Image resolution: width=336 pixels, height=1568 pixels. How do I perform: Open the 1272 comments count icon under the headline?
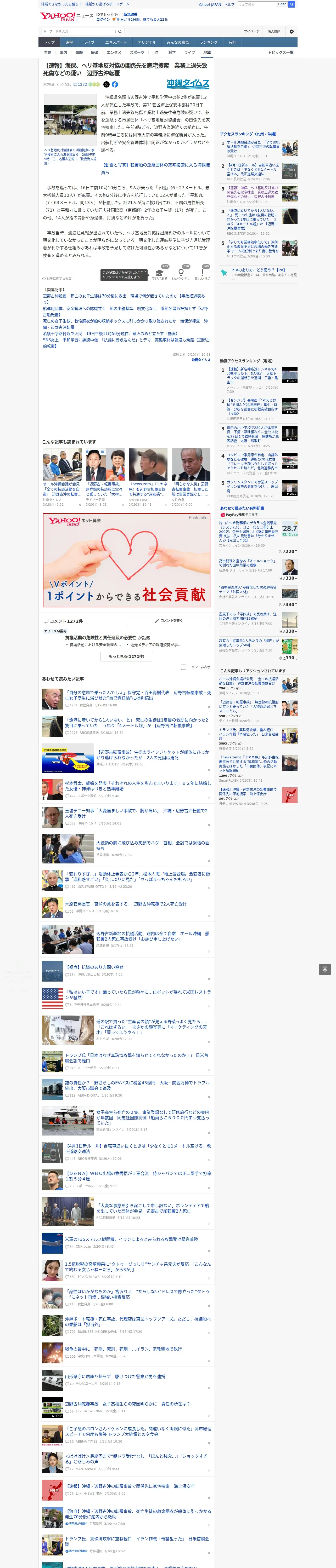click(x=81, y=85)
